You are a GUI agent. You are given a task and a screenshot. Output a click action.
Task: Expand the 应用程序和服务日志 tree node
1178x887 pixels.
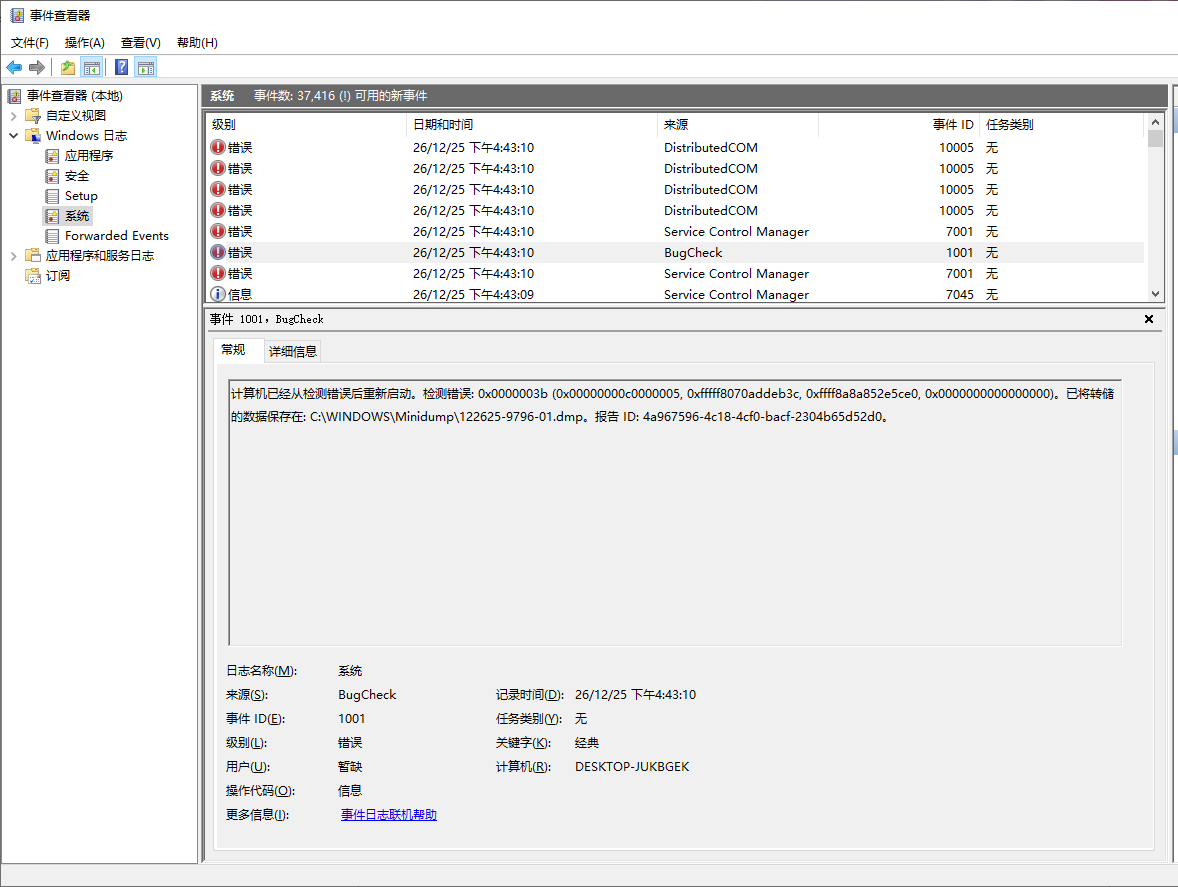tap(14, 256)
